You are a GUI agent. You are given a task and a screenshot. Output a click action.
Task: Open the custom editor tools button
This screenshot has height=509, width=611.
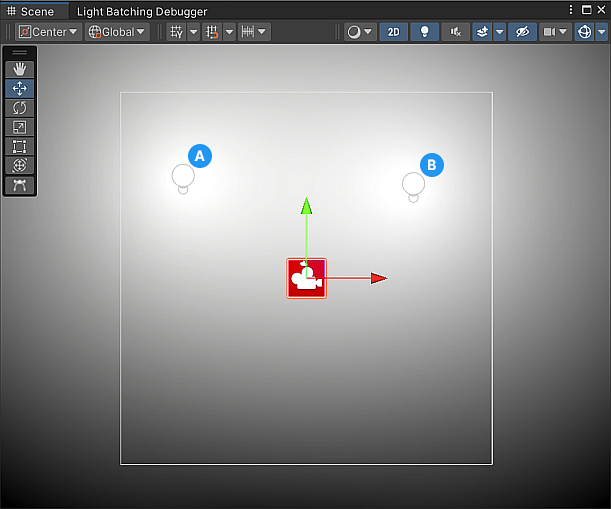[20, 186]
